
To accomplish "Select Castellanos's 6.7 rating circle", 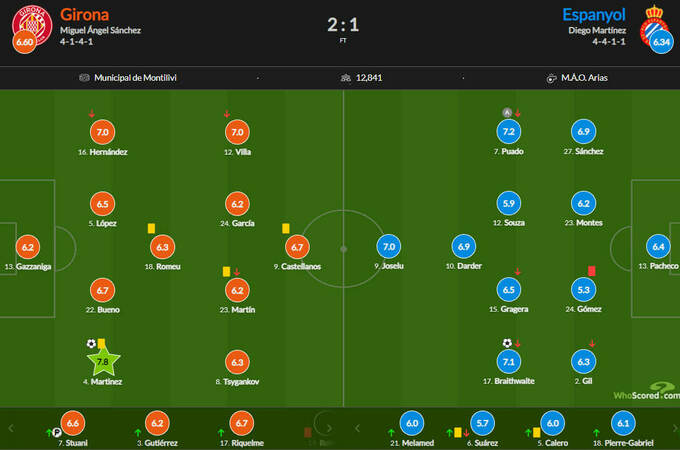I will pos(296,246).
